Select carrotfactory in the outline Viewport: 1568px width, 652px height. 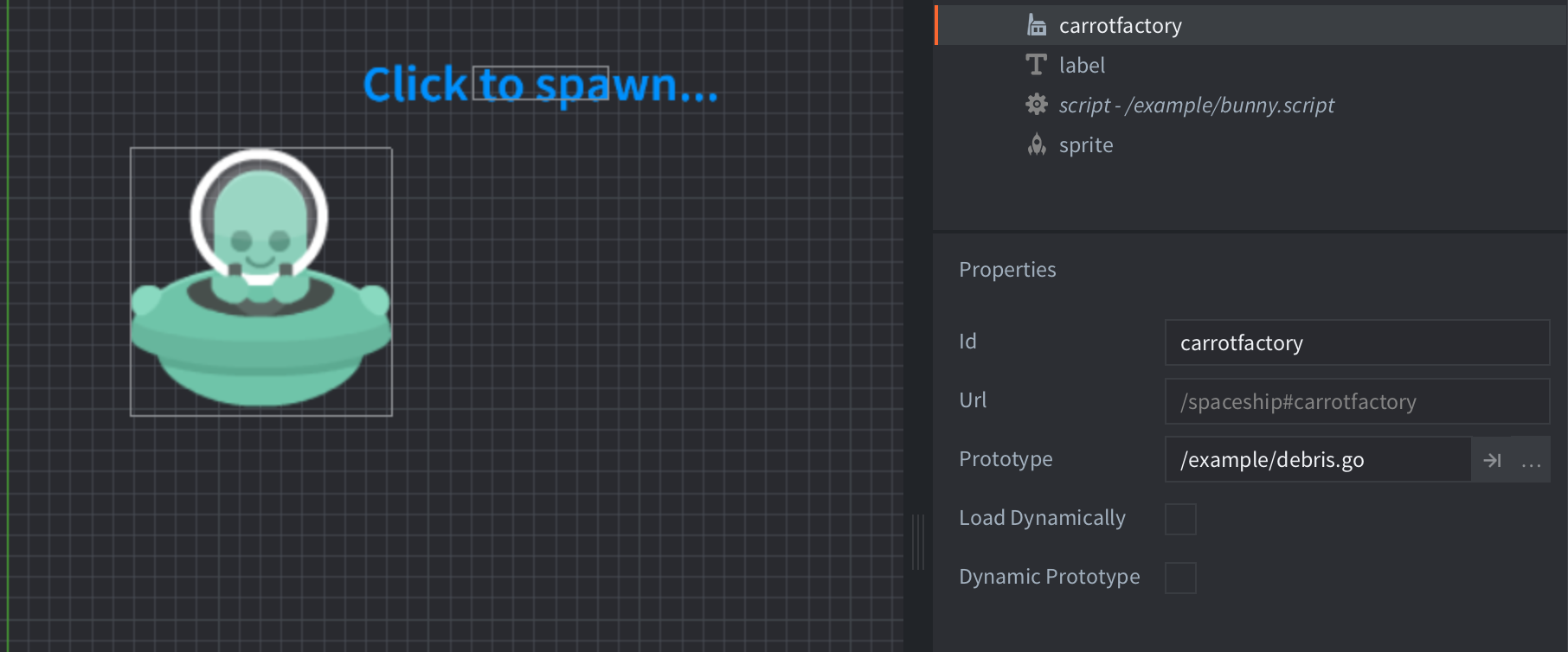(1252, 25)
